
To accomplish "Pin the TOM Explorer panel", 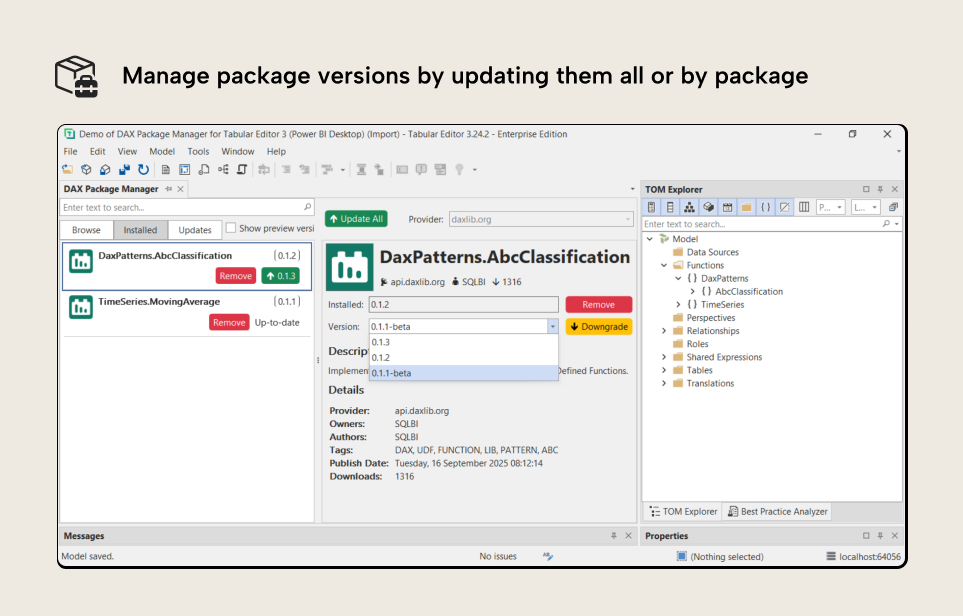I will click(x=880, y=189).
